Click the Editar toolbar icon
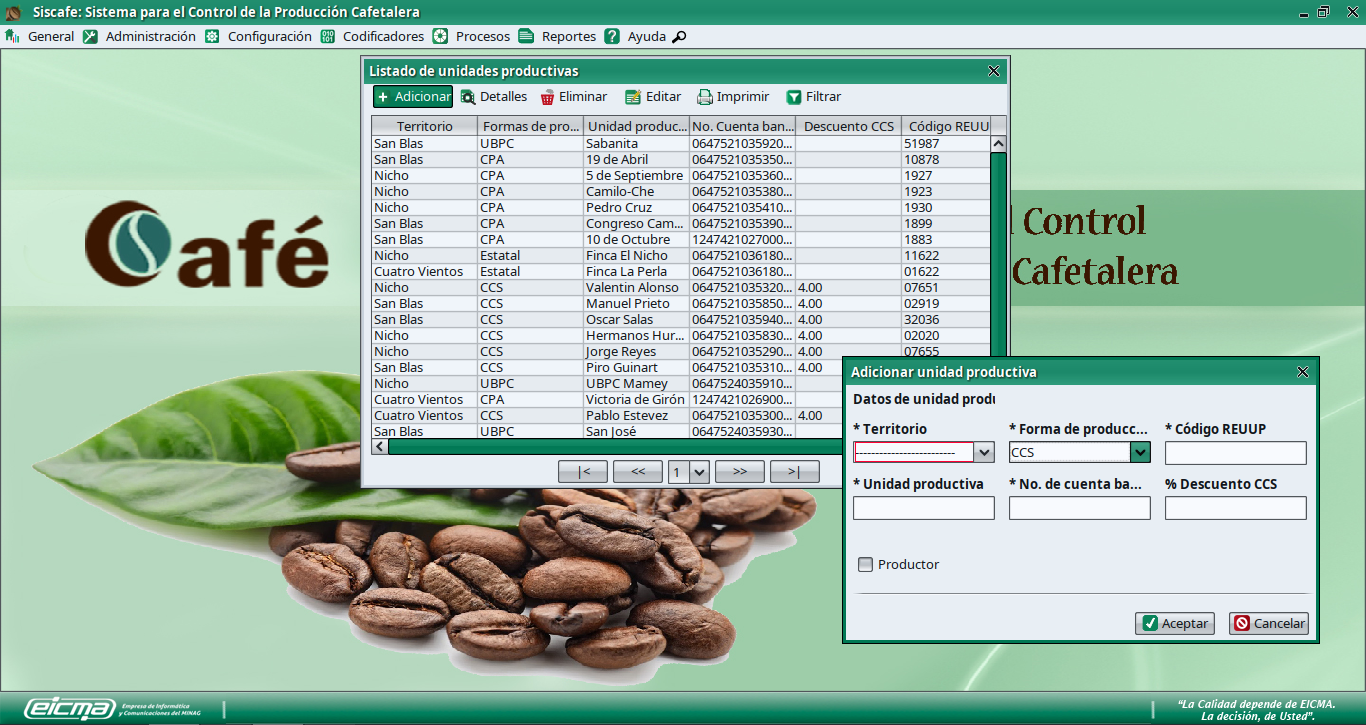Viewport: 1366px width, 725px height. (x=632, y=97)
